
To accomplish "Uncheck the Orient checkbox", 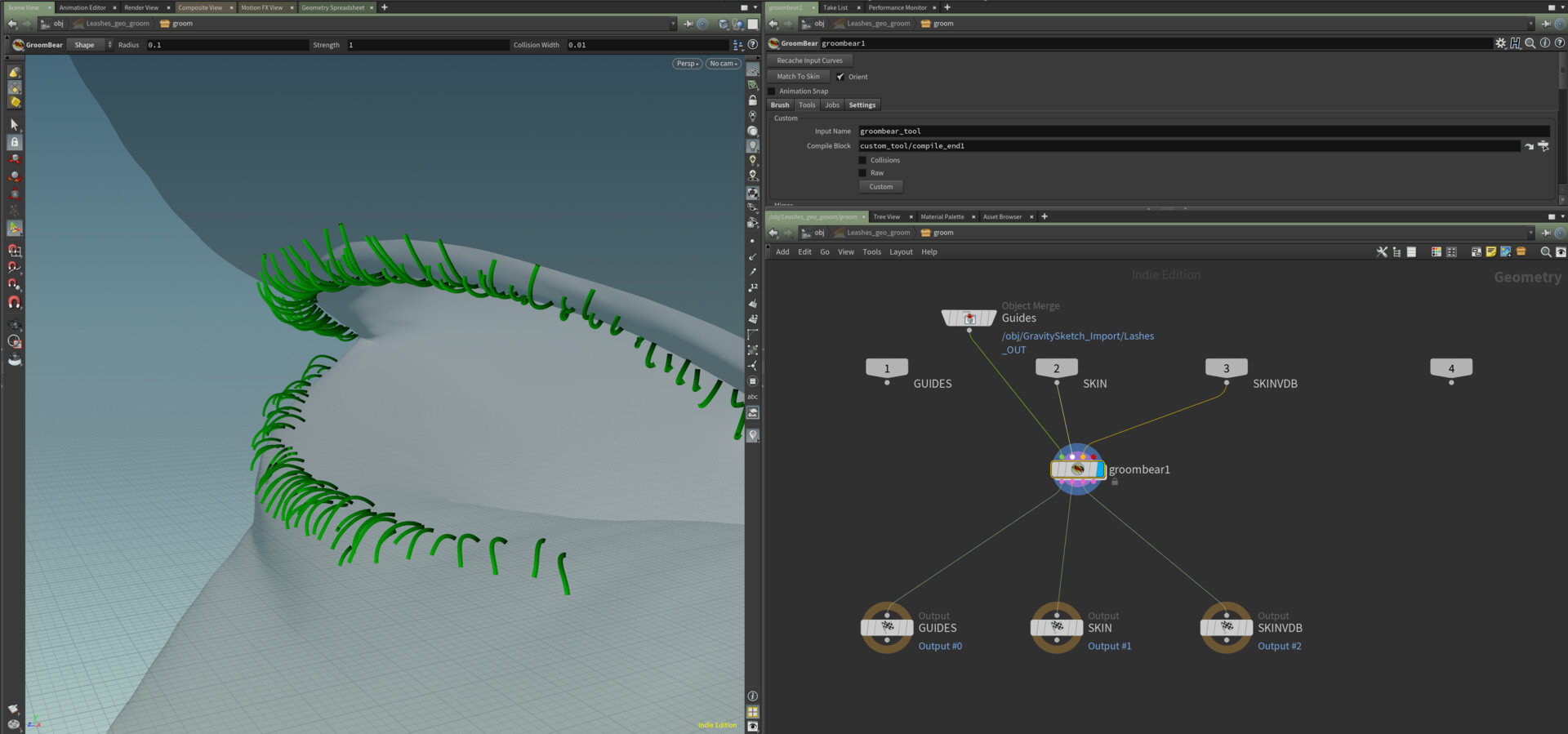I will tap(840, 77).
